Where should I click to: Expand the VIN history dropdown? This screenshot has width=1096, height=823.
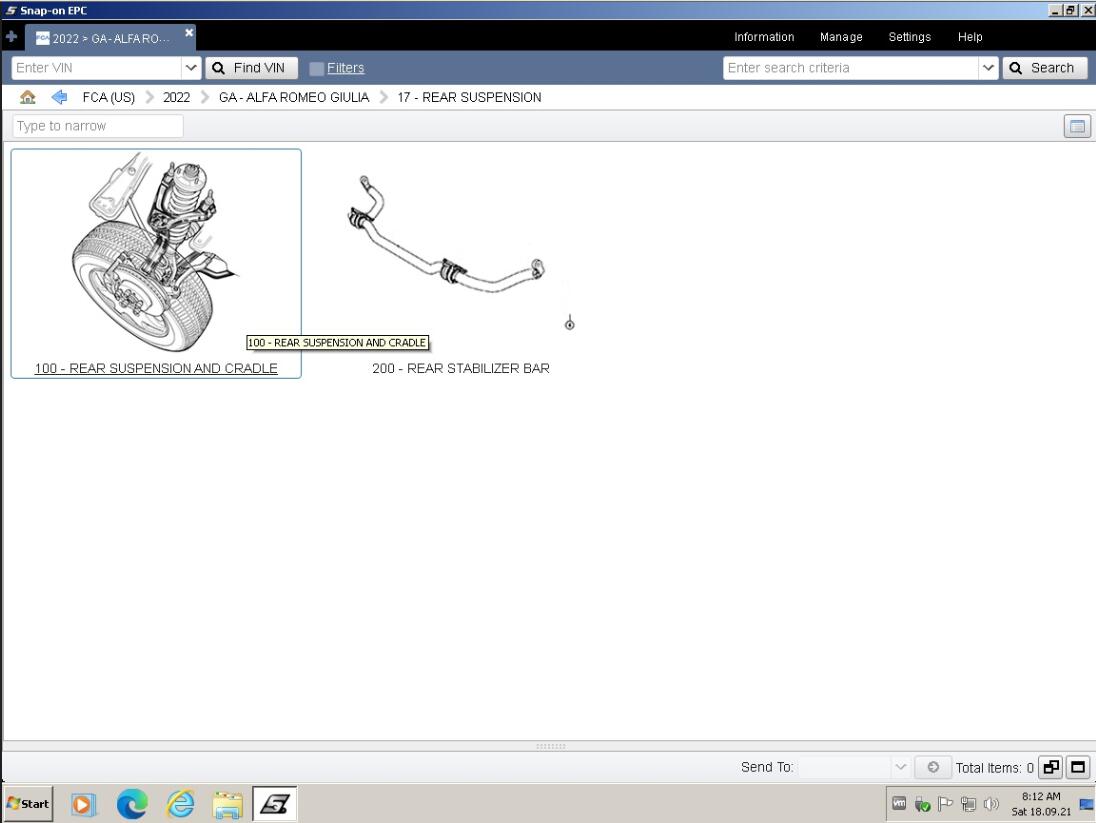tap(191, 68)
